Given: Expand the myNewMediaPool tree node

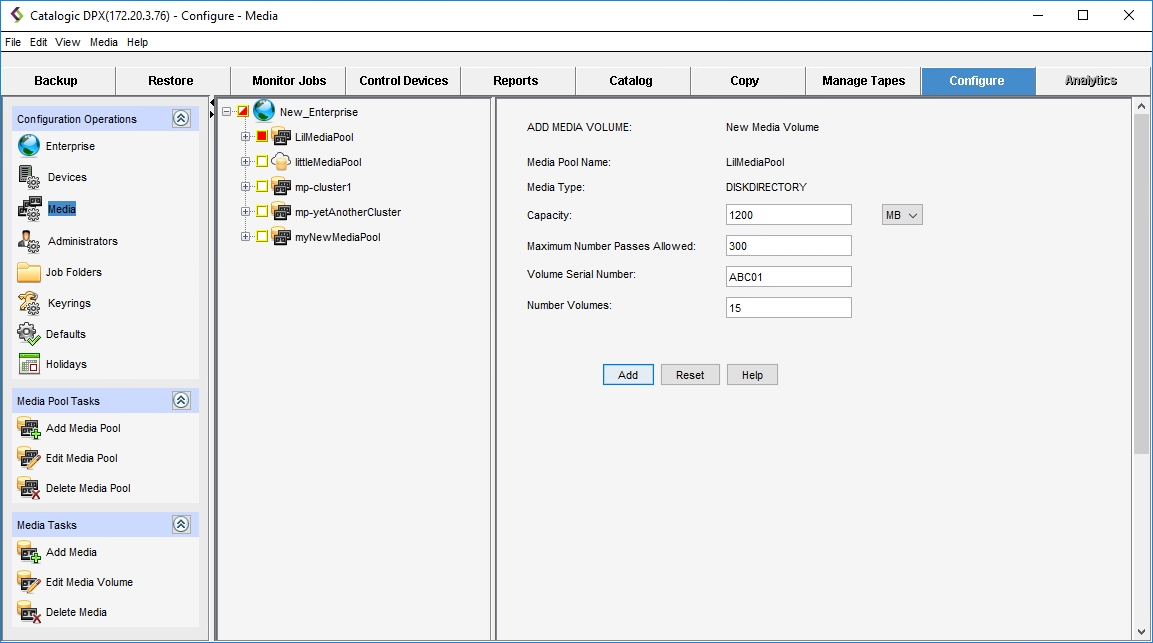Looking at the screenshot, I should 246,237.
